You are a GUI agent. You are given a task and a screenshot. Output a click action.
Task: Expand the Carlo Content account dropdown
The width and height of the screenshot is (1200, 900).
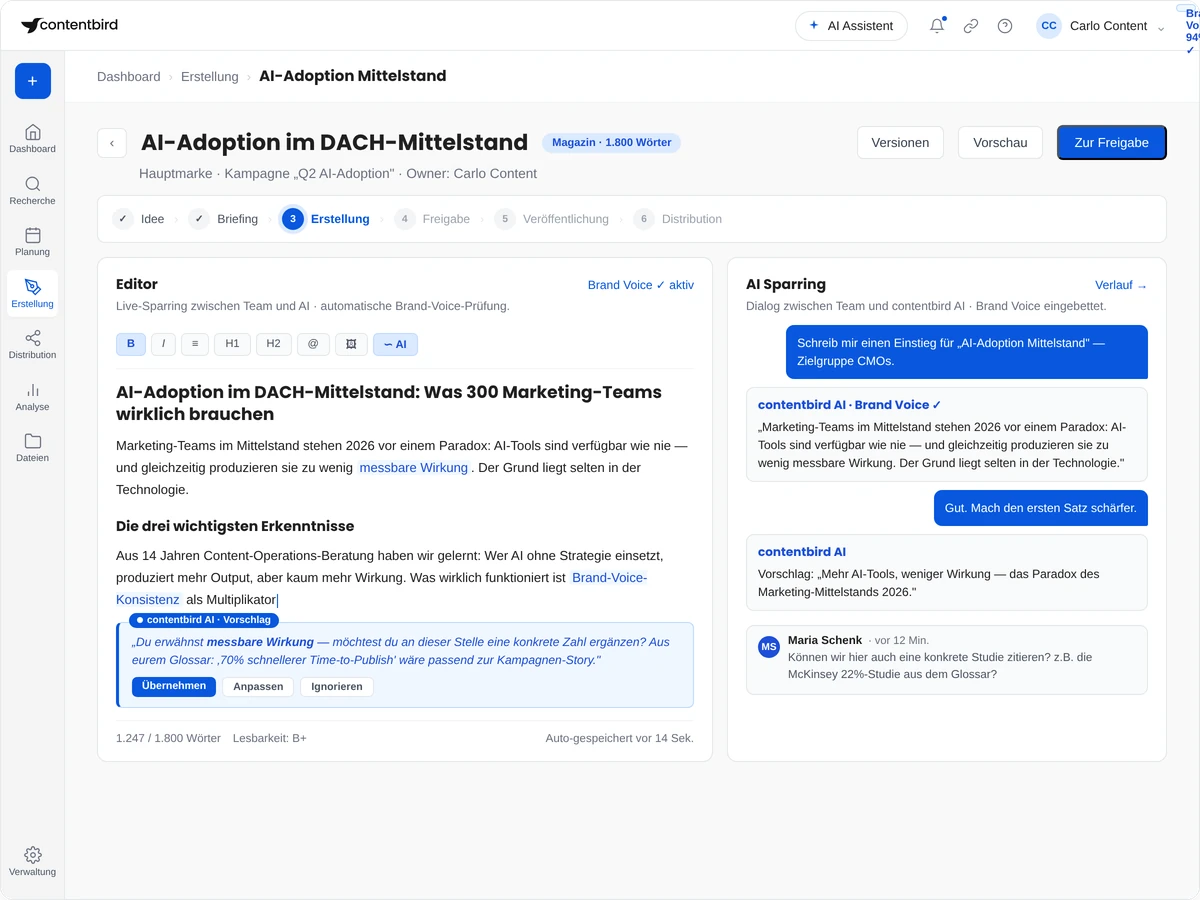pyautogui.click(x=1160, y=28)
